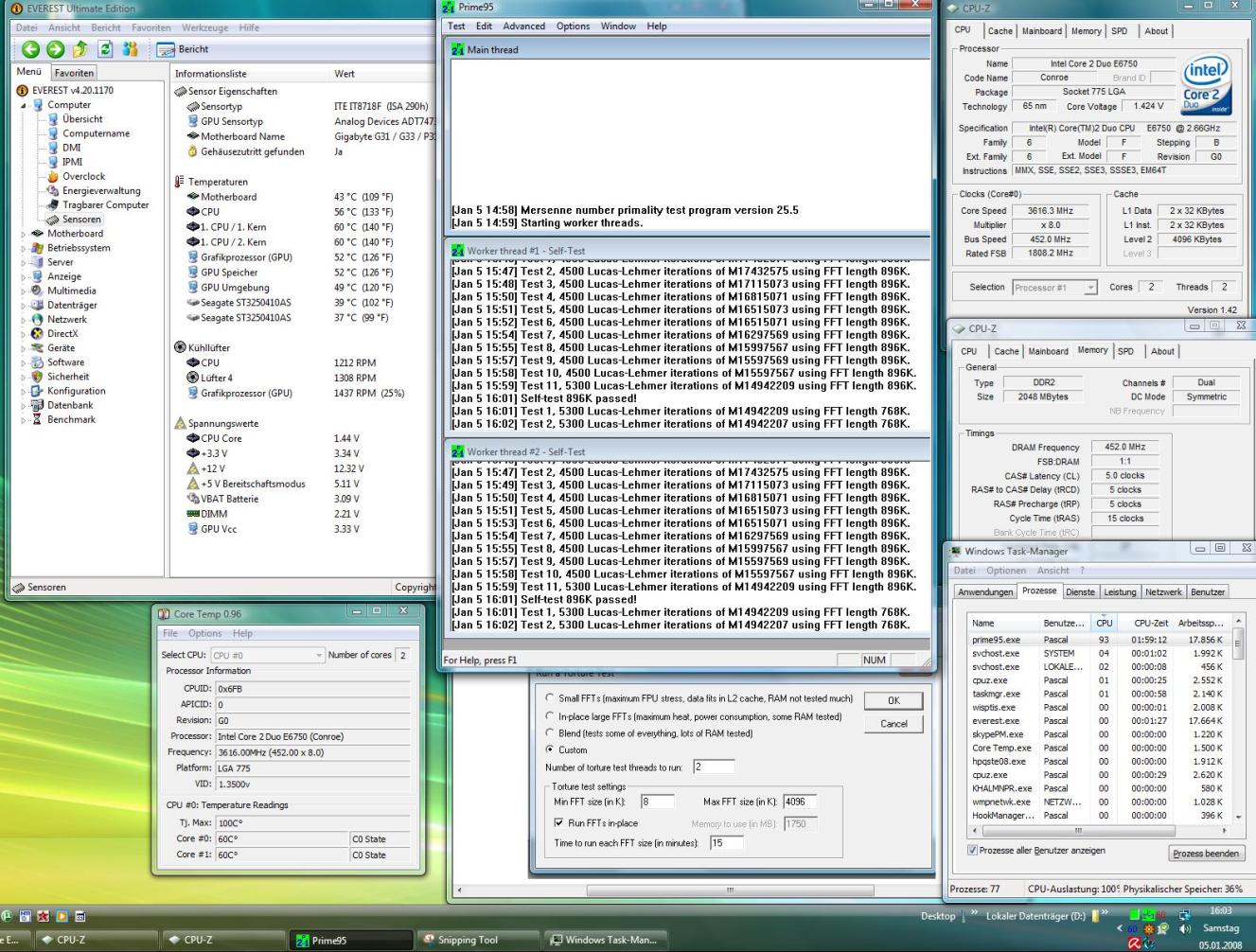The height and width of the screenshot is (952, 1256).
Task: Click number of torture test threads field
Action: [714, 767]
